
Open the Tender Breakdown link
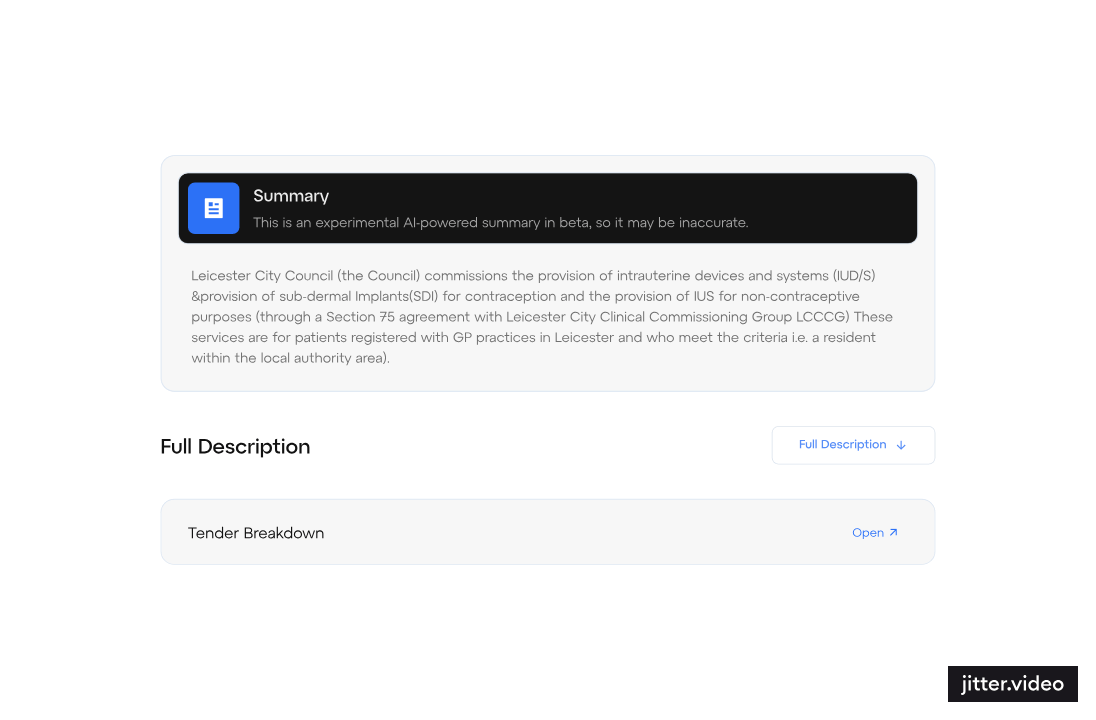[x=868, y=533]
